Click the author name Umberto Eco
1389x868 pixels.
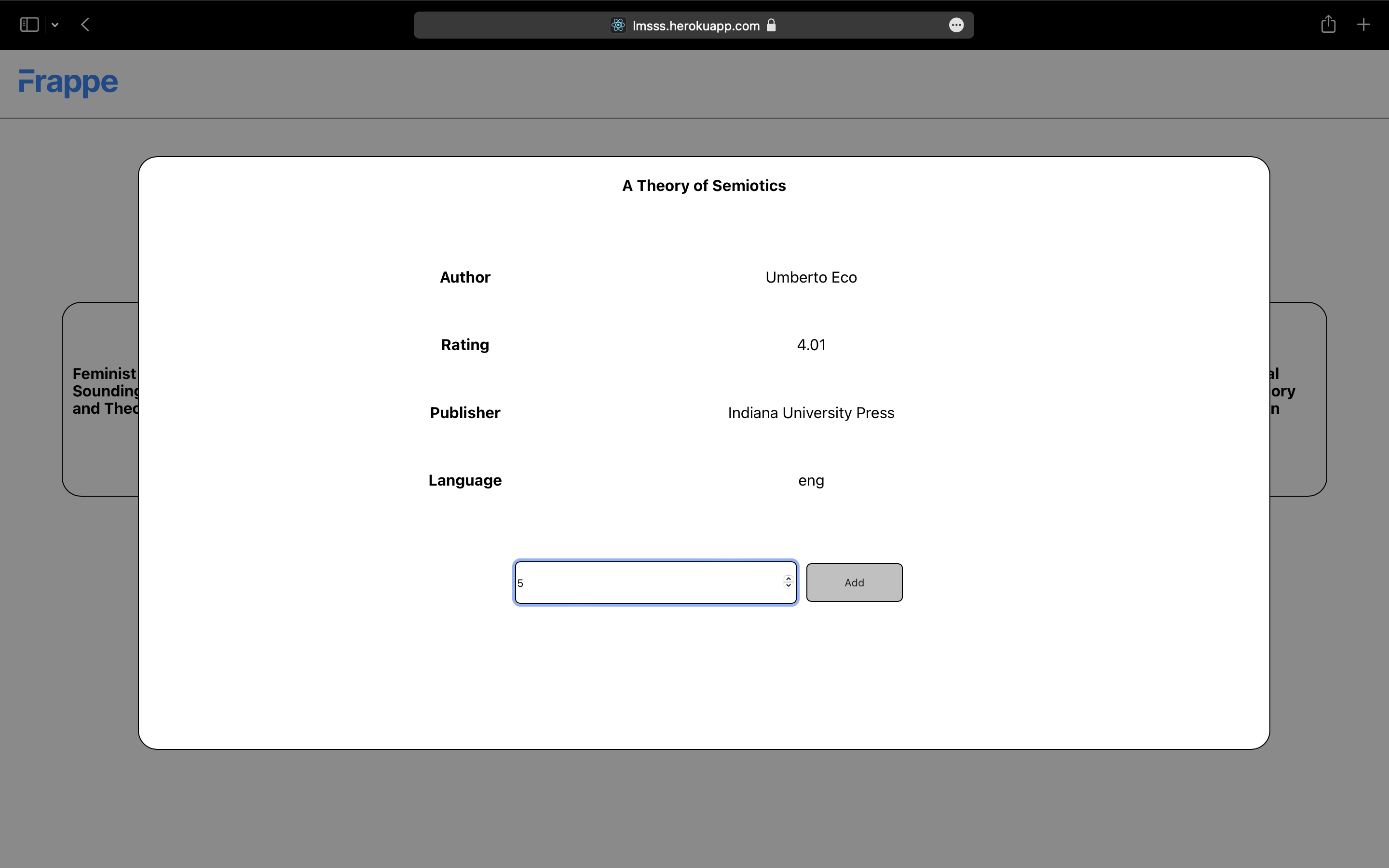(x=810, y=277)
